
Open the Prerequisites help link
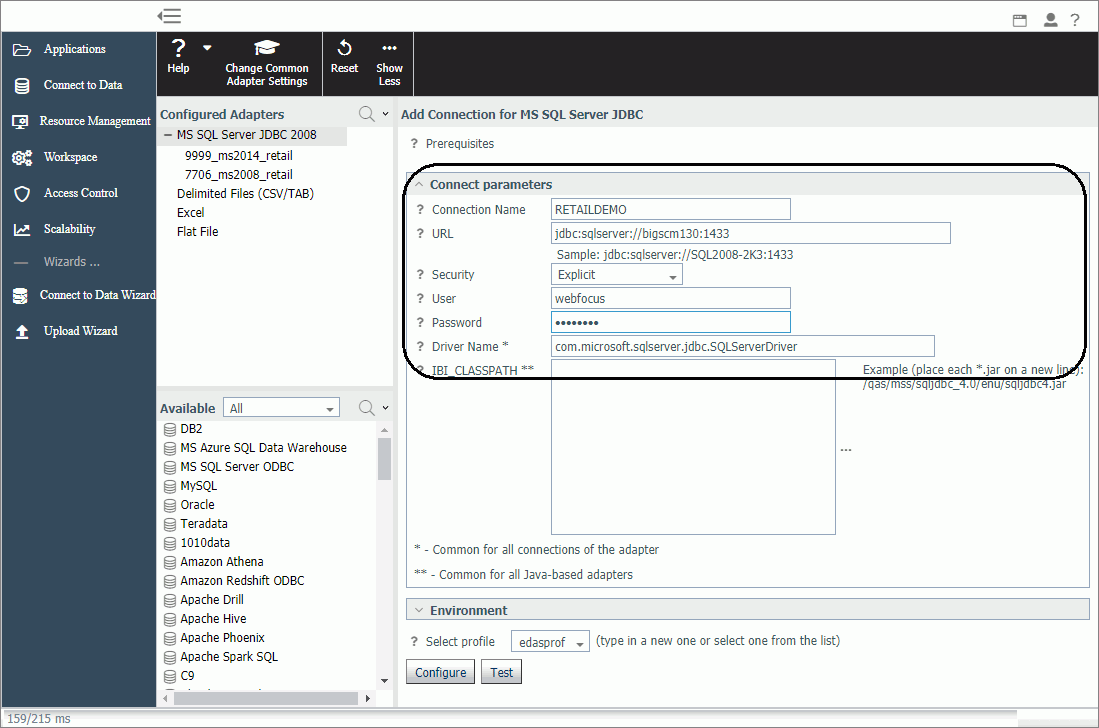click(459, 144)
